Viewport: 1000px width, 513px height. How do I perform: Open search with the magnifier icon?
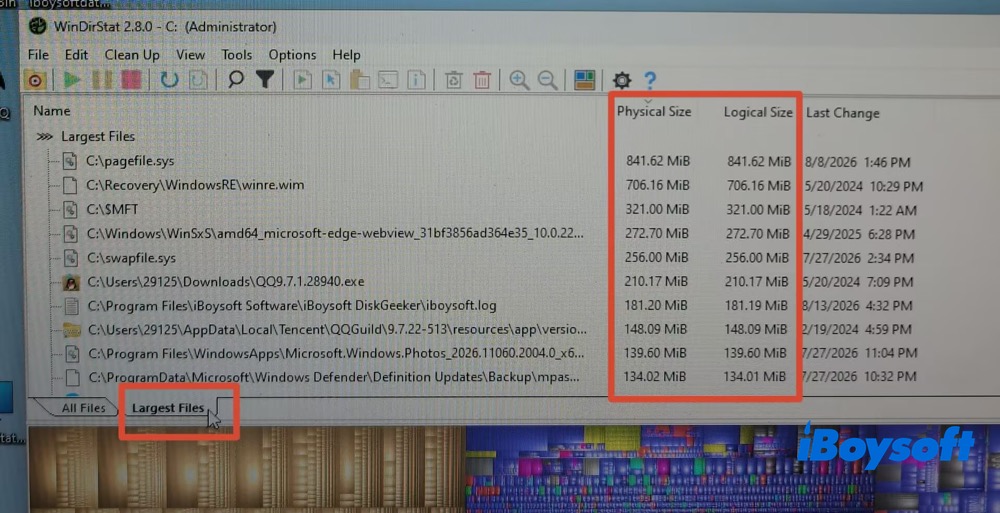236,80
